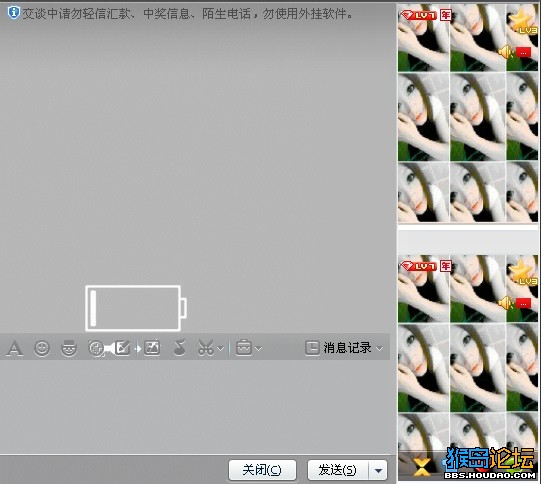Image resolution: width=541 pixels, height=484 pixels.
Task: Click the send picture icon
Action: (152, 348)
